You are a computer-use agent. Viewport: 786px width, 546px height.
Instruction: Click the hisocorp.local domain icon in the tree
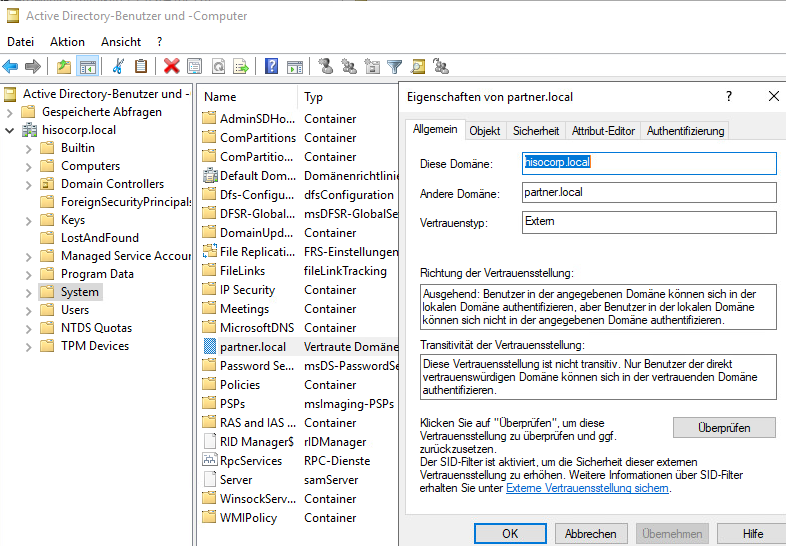tap(30, 130)
